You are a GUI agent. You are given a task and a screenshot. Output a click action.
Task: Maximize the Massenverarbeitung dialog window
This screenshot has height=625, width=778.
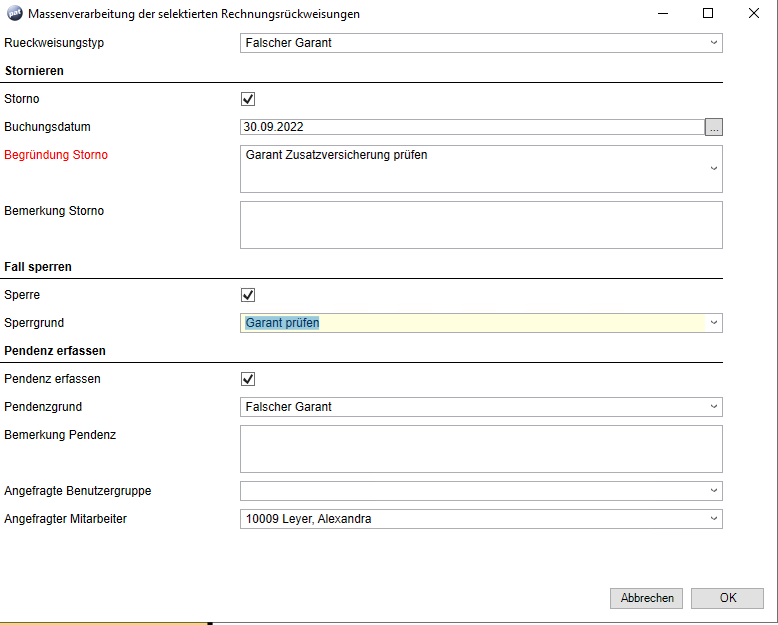pos(708,14)
